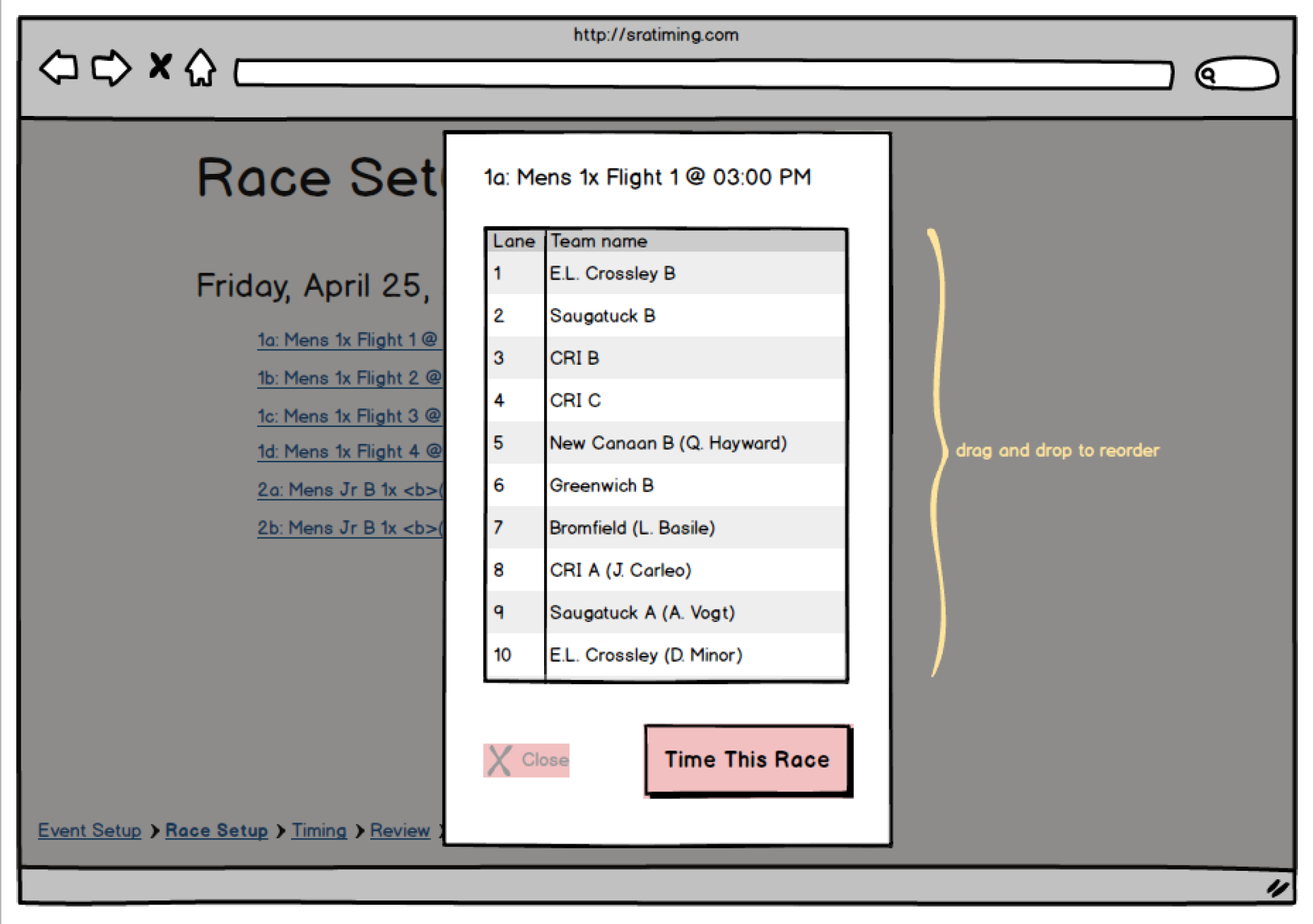Open the Event Setup breadcrumb link
1313x924 pixels.
tap(89, 830)
